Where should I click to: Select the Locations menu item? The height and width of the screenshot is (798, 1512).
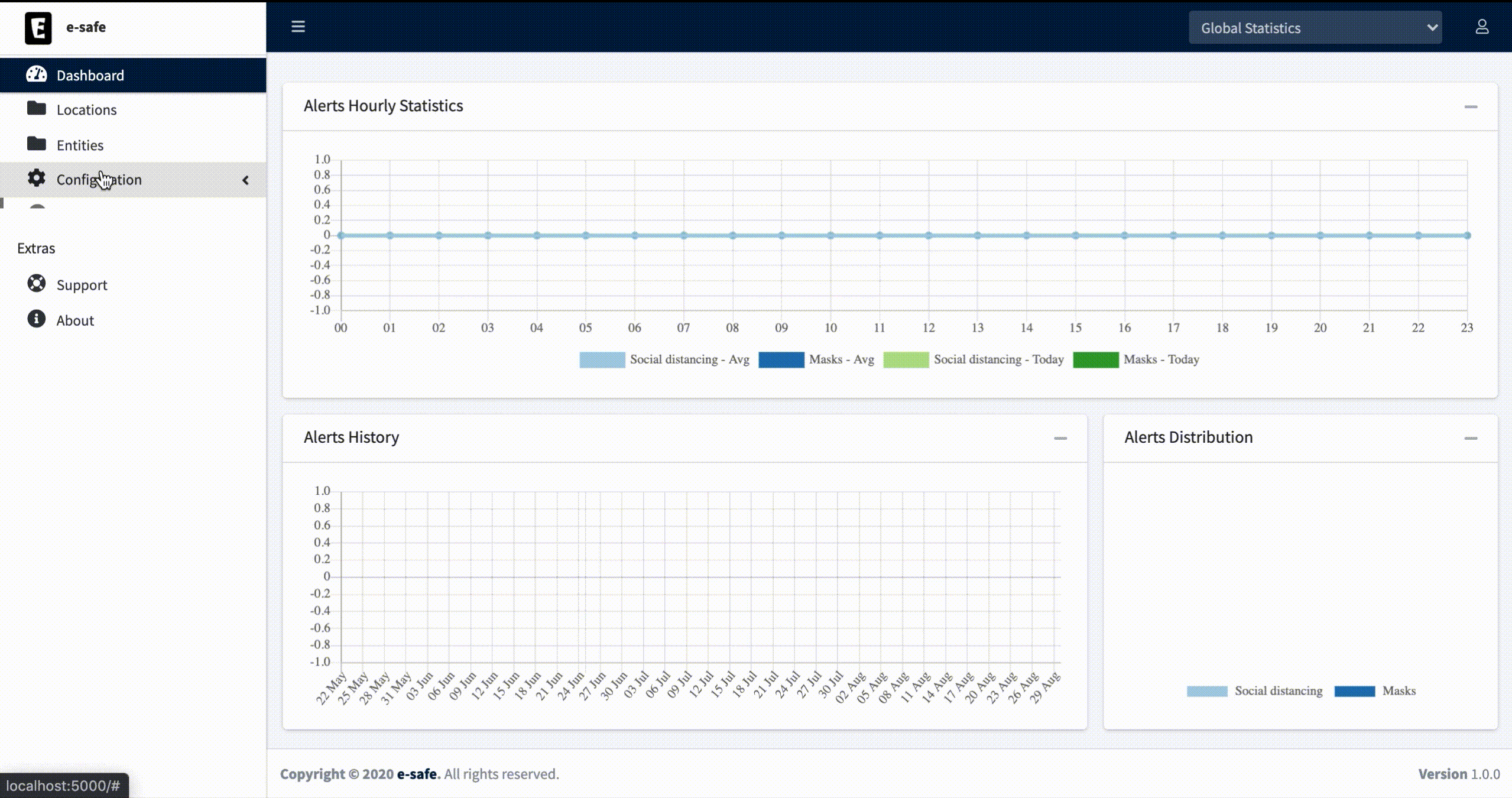(86, 109)
